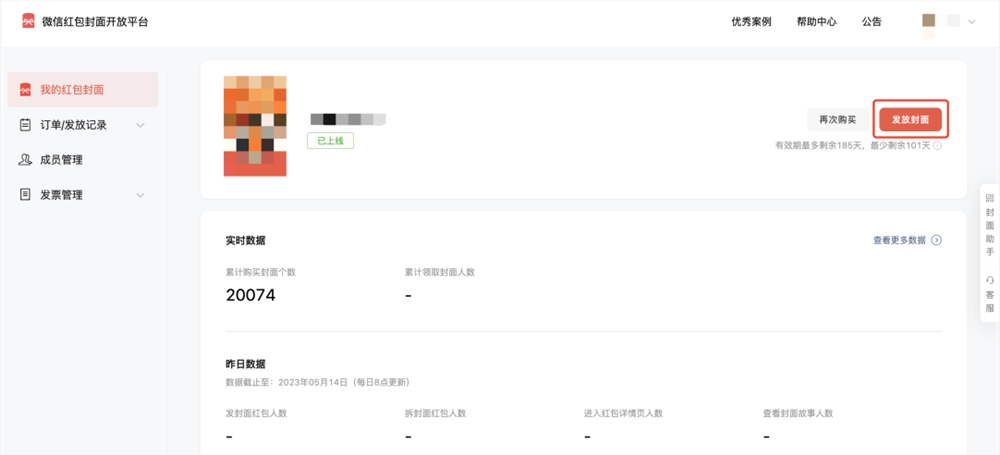The height and width of the screenshot is (455, 1000).
Task: Click the user avatar in the header
Action: pos(929,21)
